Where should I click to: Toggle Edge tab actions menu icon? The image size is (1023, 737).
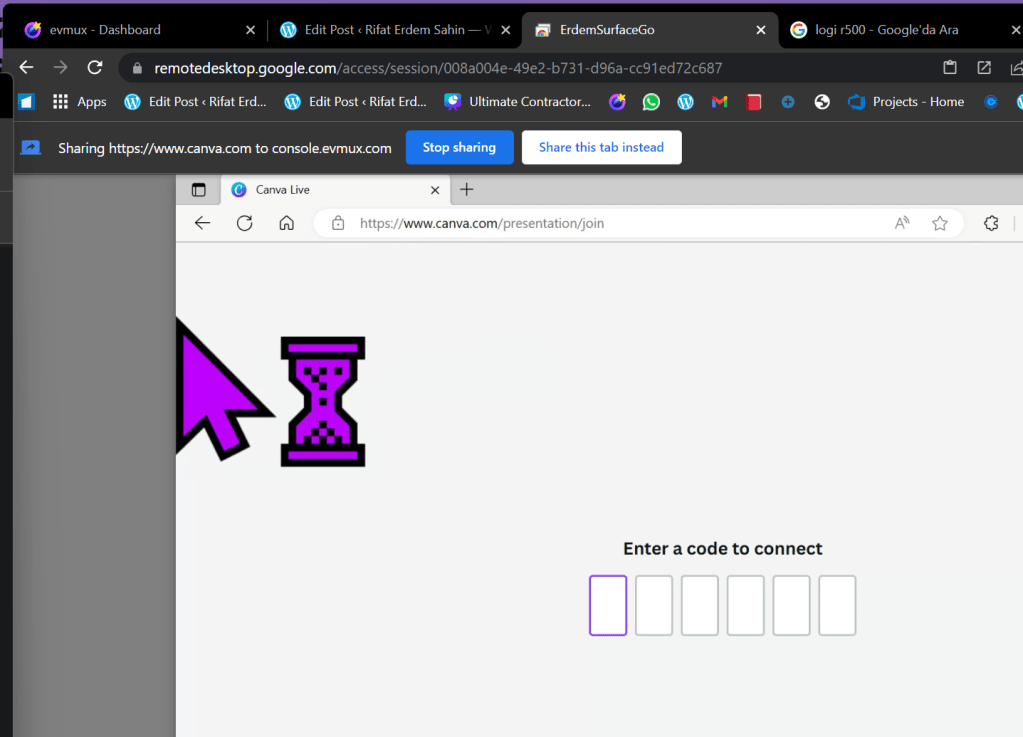point(198,190)
